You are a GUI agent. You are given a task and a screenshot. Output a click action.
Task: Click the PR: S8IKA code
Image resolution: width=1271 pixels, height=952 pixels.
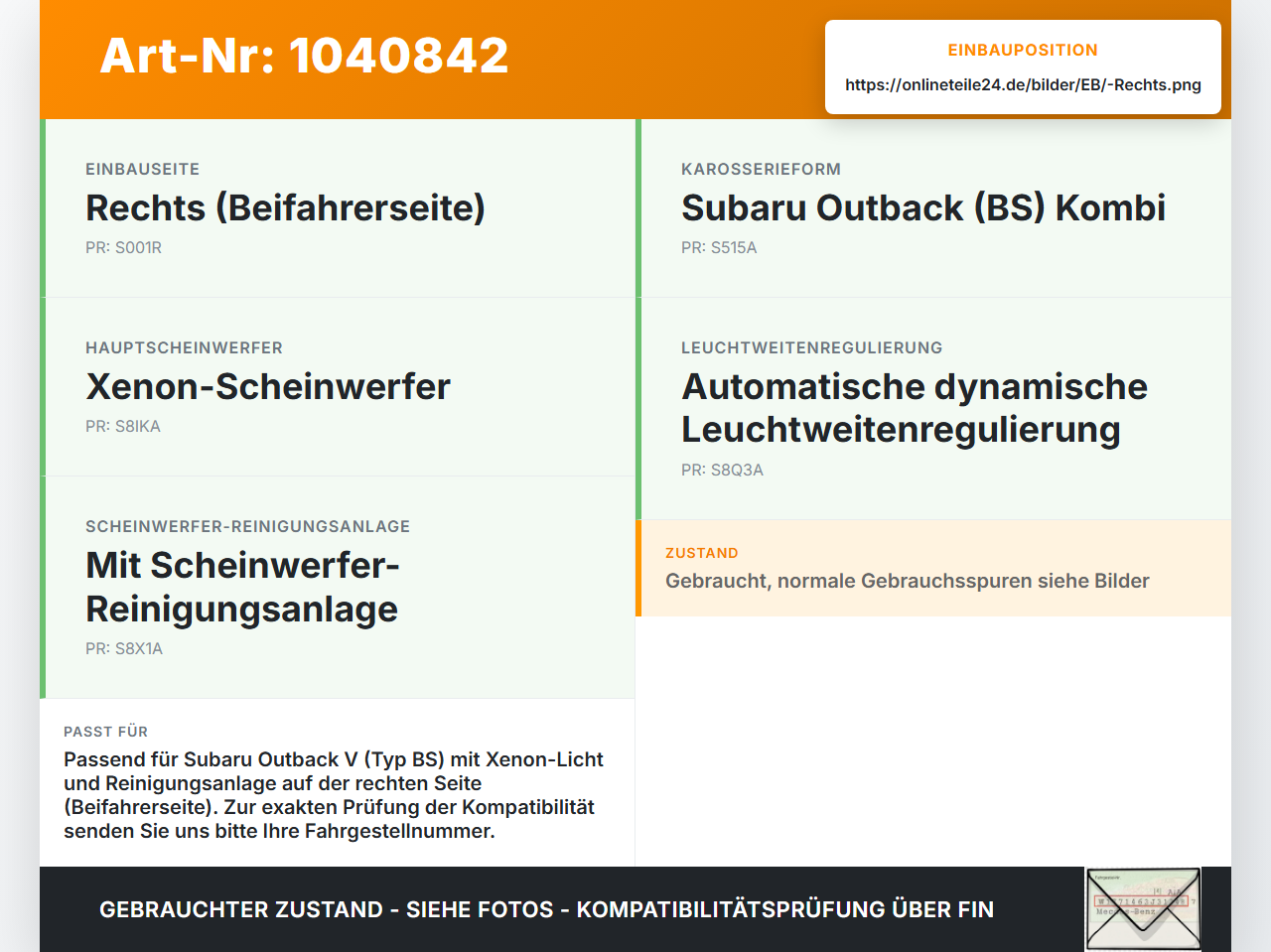(123, 426)
